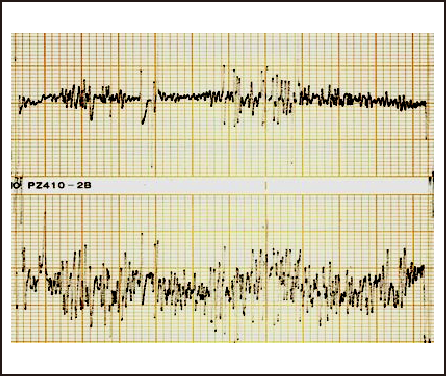Click the right end of the lower trace
This screenshot has height=376, width=446.
pos(422,270)
